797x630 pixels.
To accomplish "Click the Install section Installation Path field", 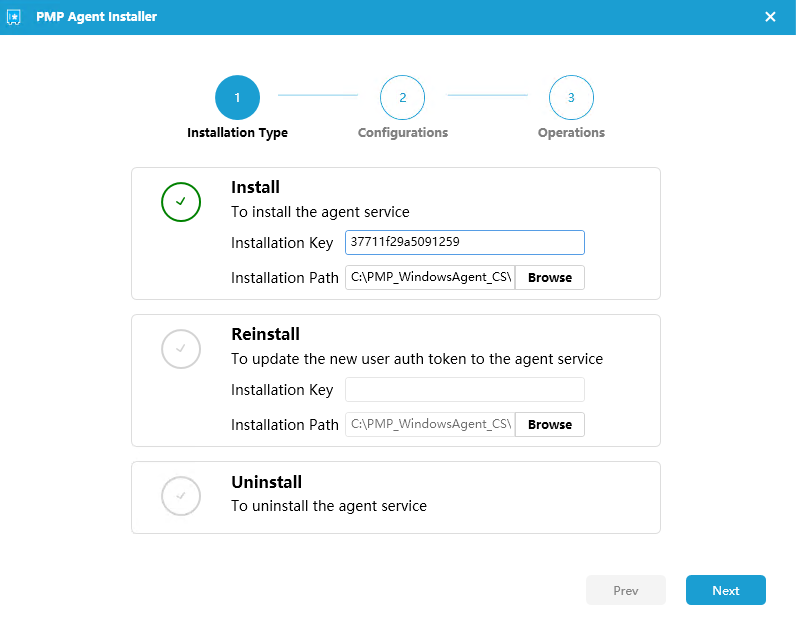I will point(430,278).
